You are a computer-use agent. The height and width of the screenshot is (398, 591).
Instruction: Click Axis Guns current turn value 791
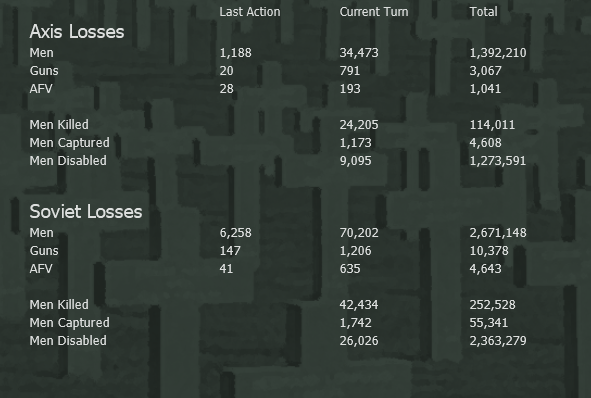pos(349,71)
